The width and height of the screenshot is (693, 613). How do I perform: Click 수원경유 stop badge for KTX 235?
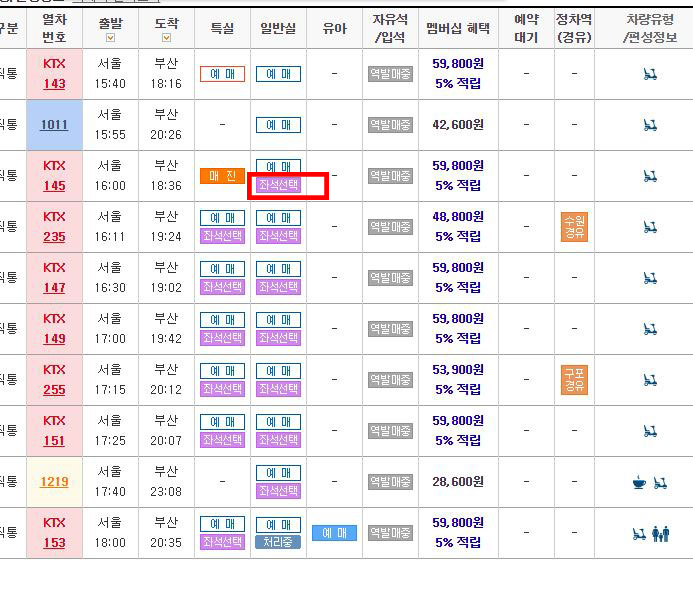pyautogui.click(x=574, y=227)
